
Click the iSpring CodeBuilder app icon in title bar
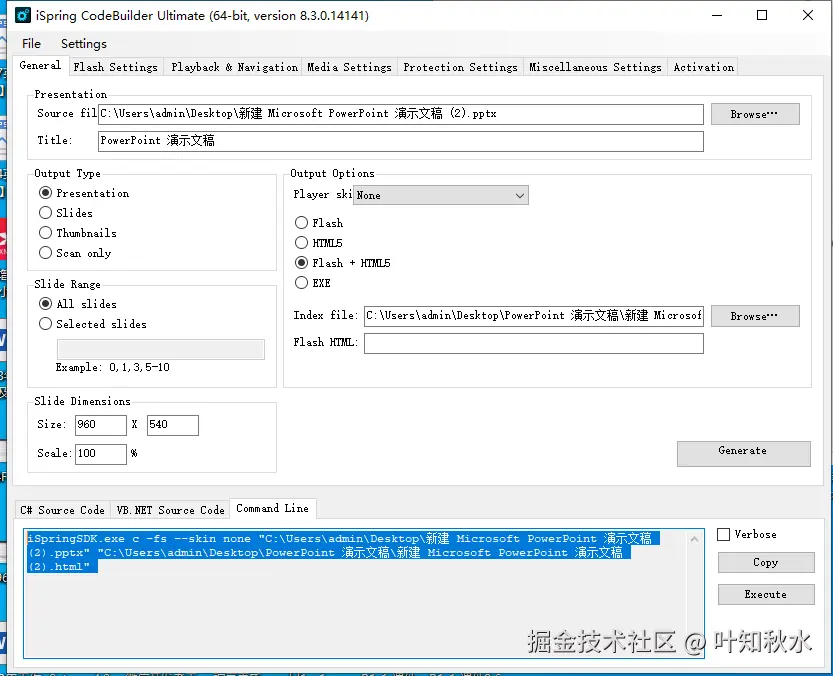click(23, 15)
